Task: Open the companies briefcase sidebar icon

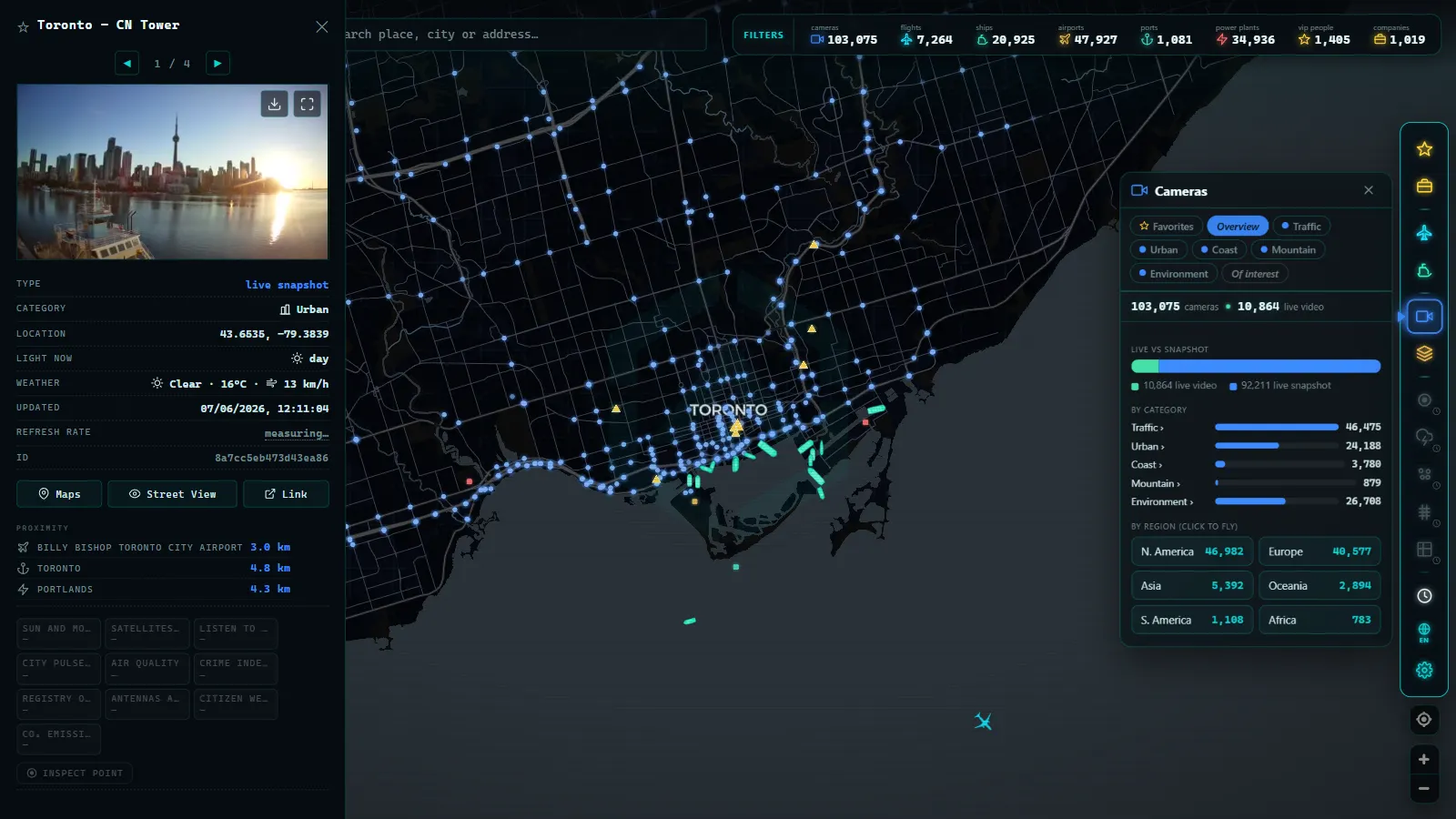Action: 1424,186
